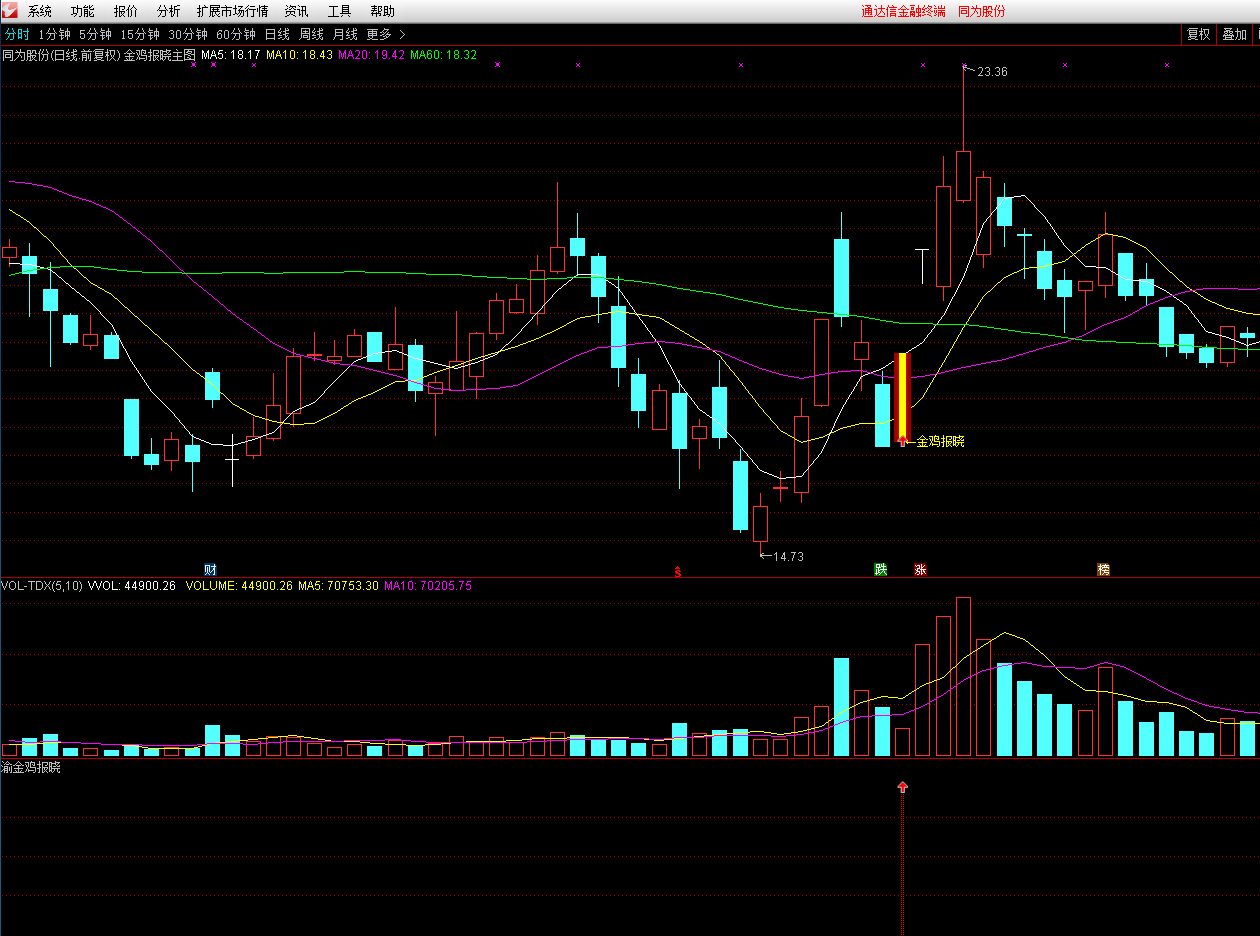The width and height of the screenshot is (1260, 936).
Task: Select the 1分钟 period tab
Action: coord(54,34)
